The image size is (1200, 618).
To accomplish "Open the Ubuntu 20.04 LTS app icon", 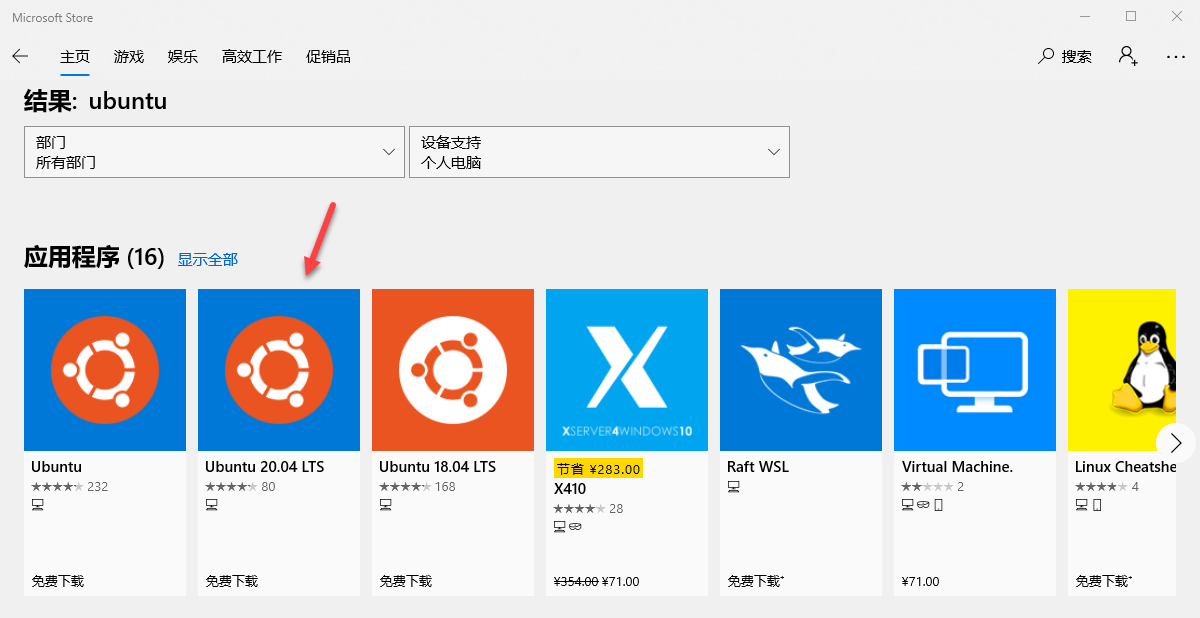I will pyautogui.click(x=279, y=370).
